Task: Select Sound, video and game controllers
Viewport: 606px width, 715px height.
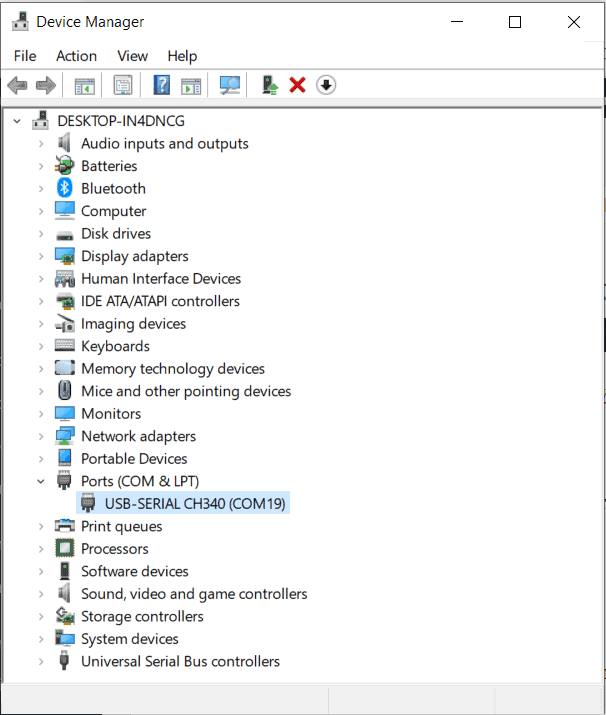Action: pos(194,594)
